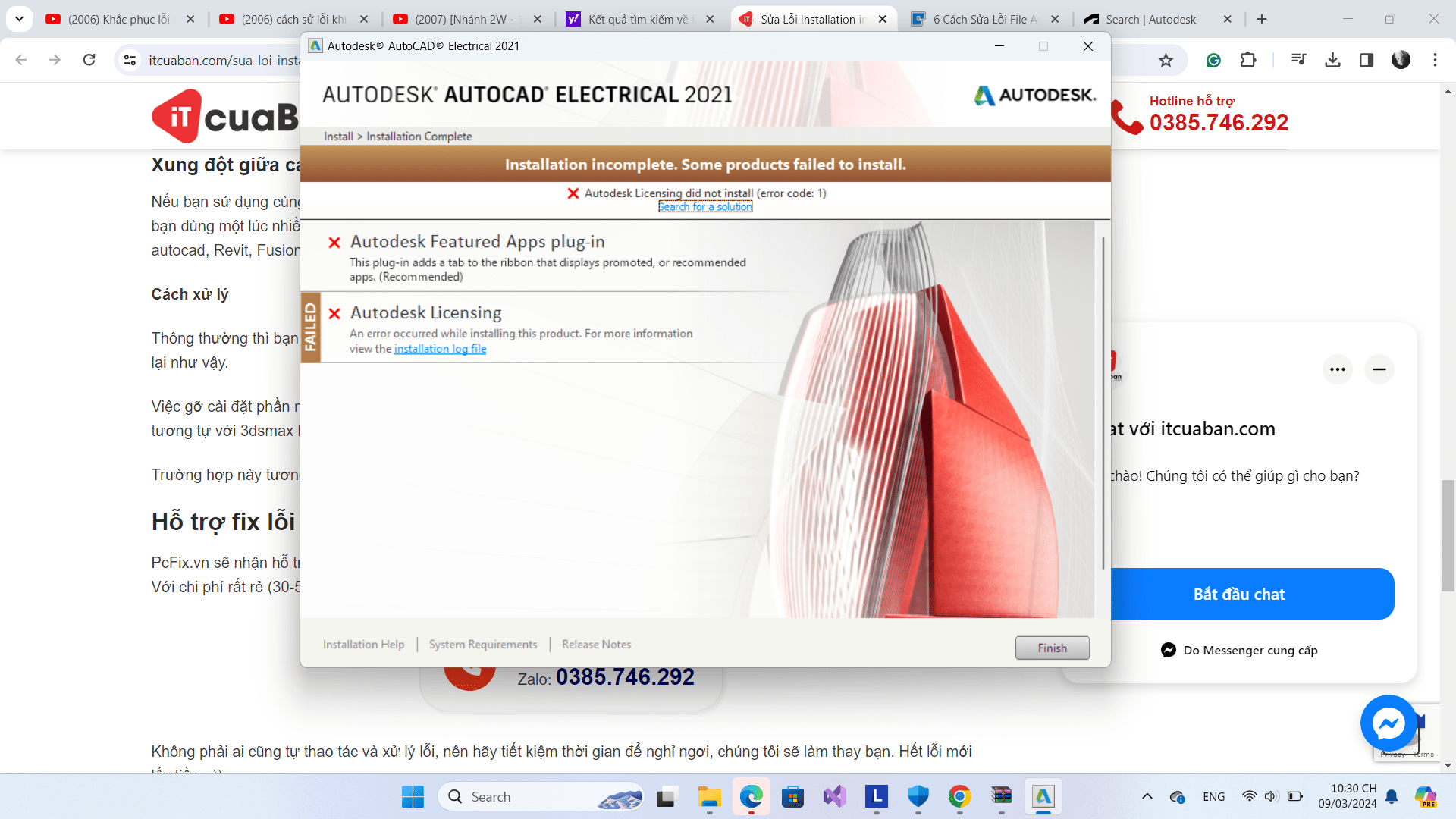1456x819 pixels.
Task: Minimize the itcuaban chat widget
Action: pos(1379,369)
